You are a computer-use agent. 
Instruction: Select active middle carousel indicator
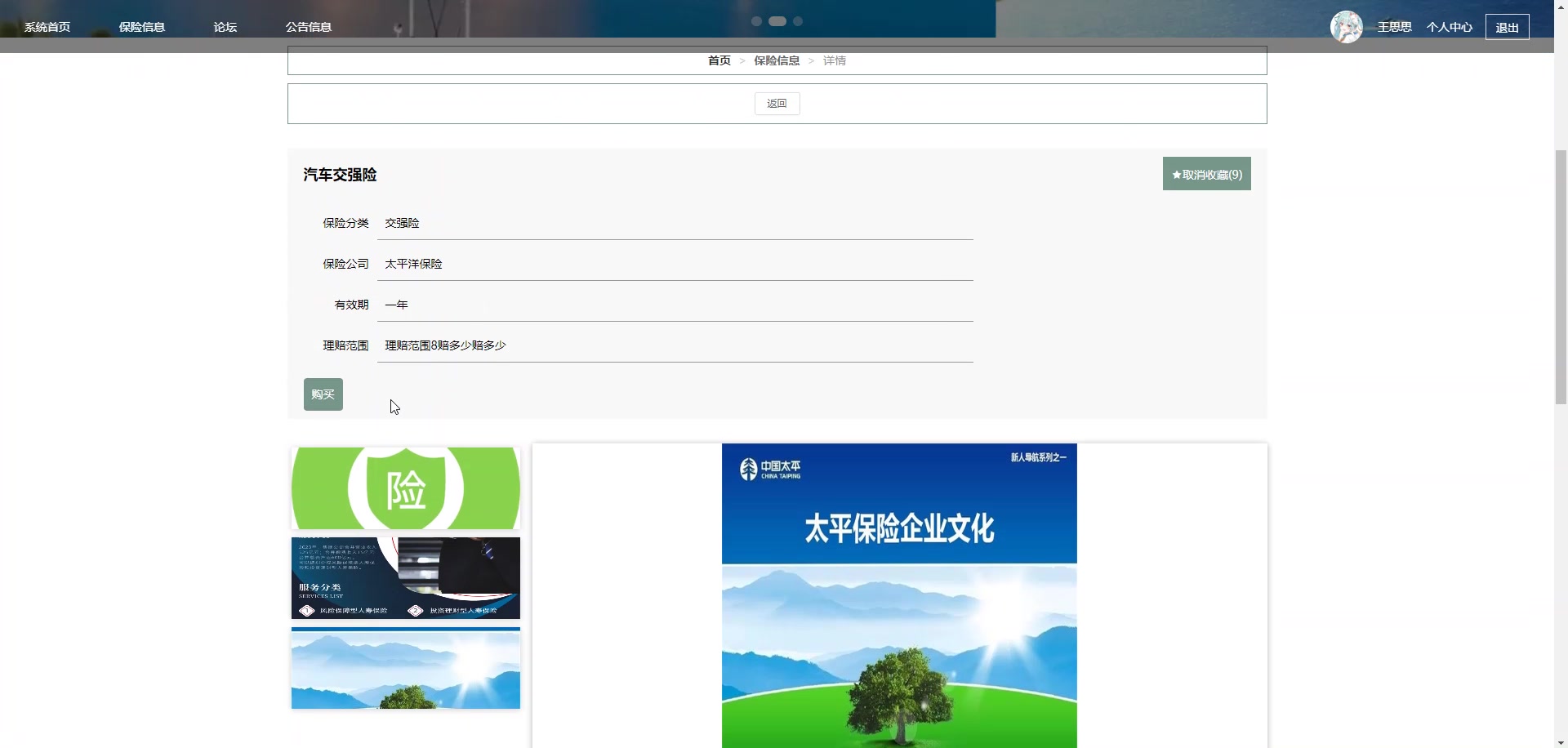click(777, 21)
